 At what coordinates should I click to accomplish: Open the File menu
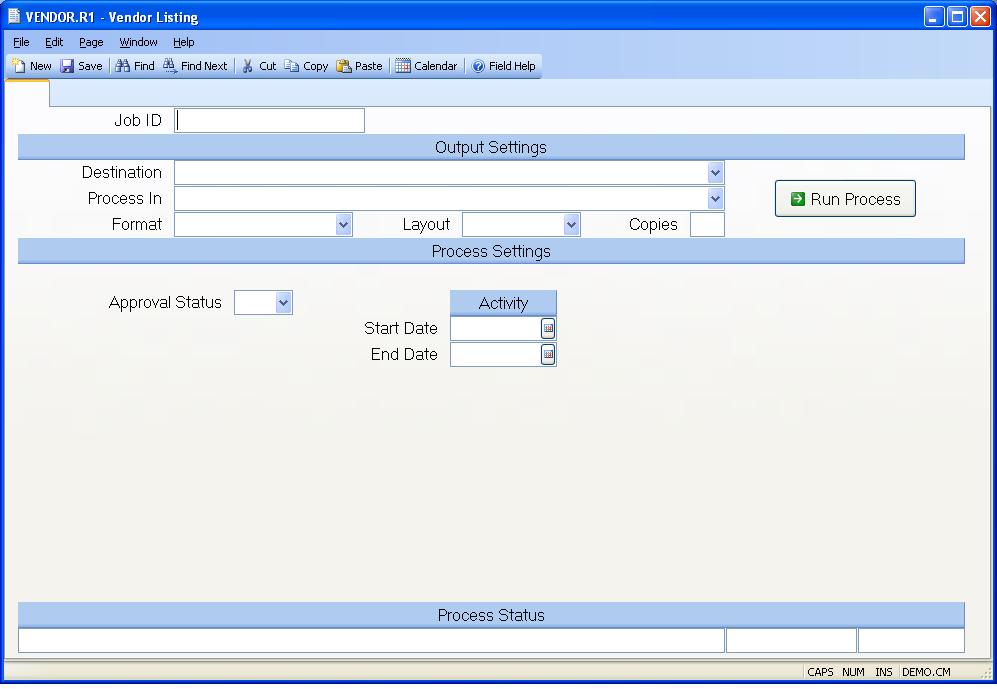tap(21, 42)
